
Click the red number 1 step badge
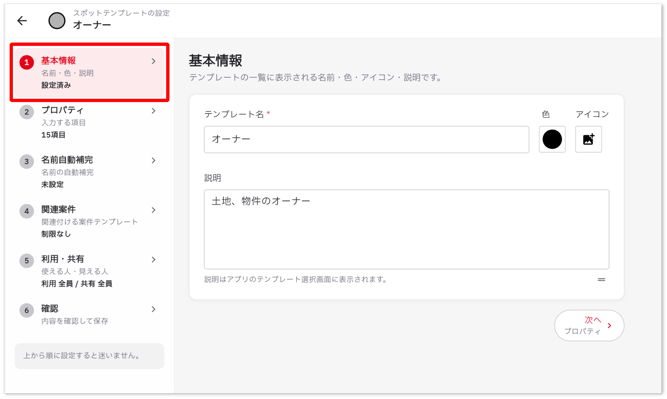pyautogui.click(x=26, y=63)
